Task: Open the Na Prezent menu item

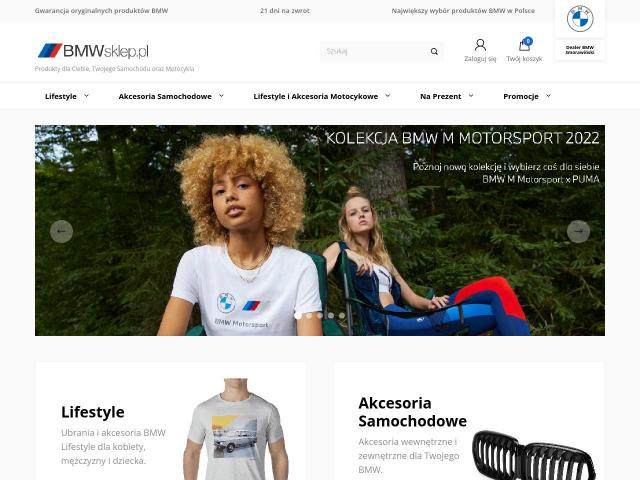Action: point(440,96)
